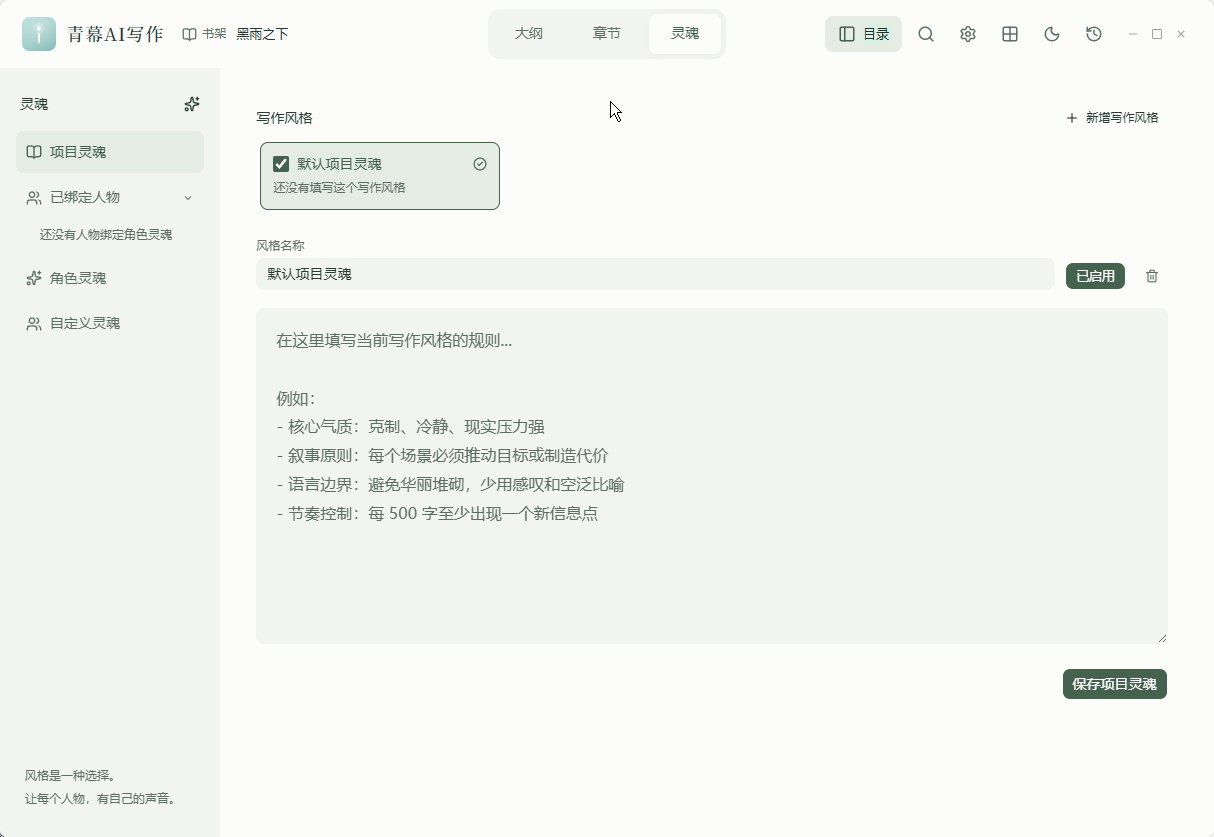This screenshot has height=837, width=1214.
Task: Toggle dark mode with moon icon
Action: (x=1052, y=34)
